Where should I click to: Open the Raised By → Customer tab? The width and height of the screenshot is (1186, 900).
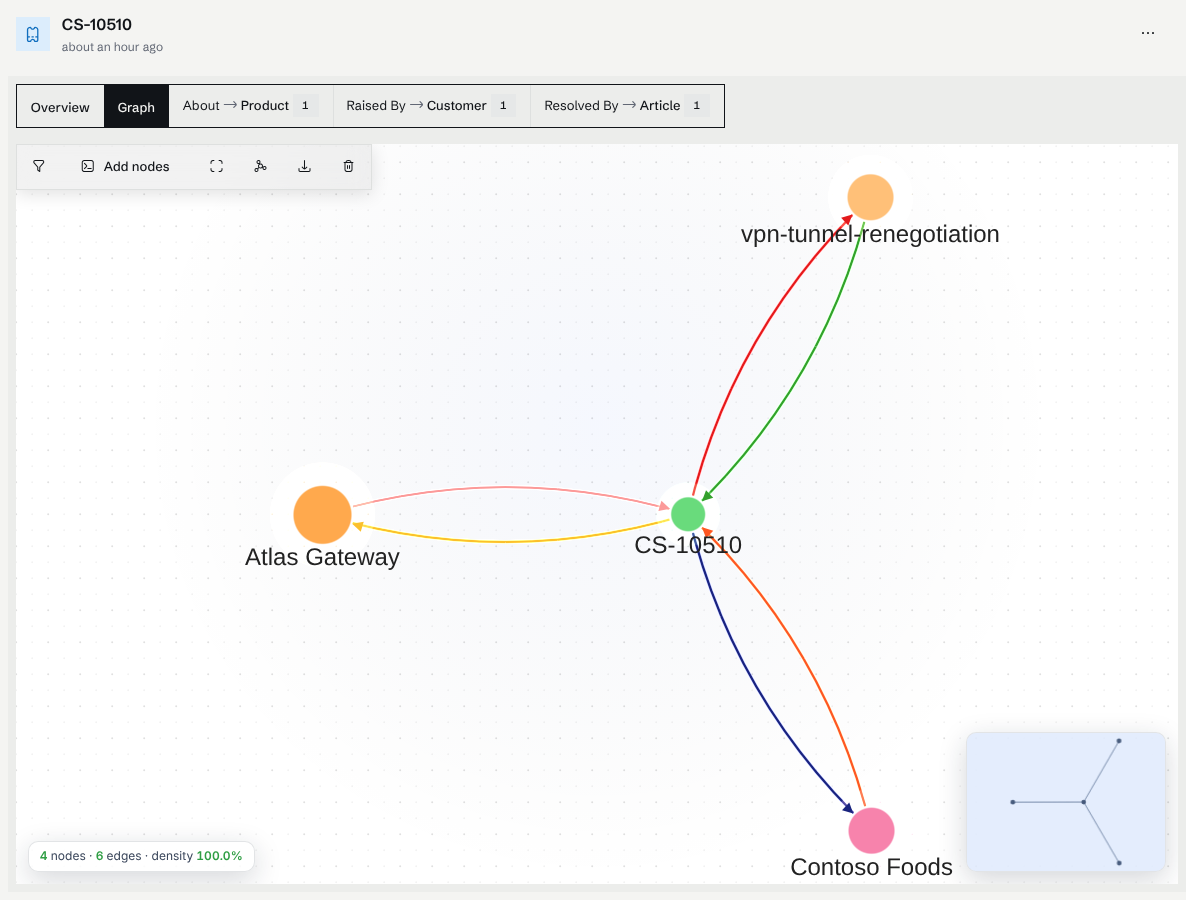[431, 106]
